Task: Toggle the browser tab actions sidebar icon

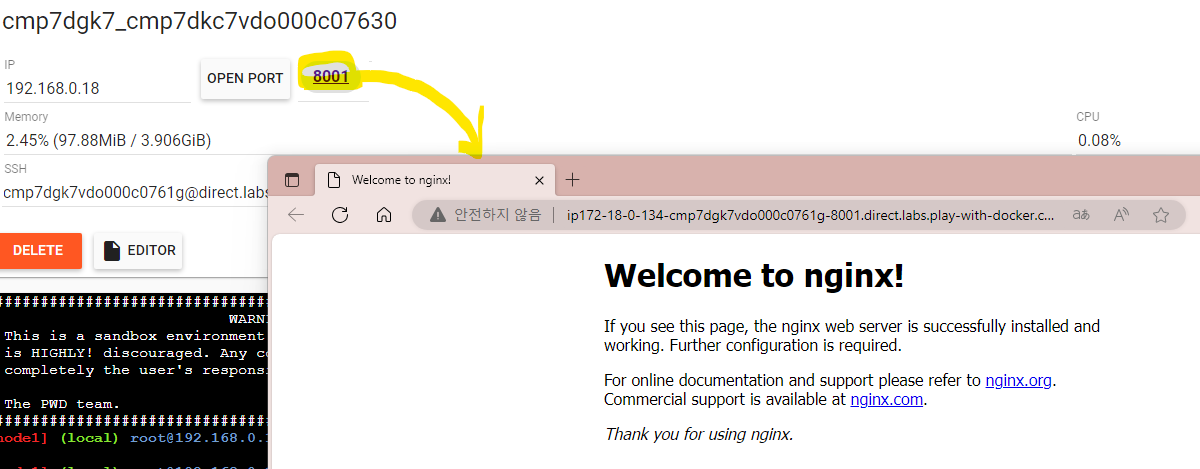Action: (292, 180)
